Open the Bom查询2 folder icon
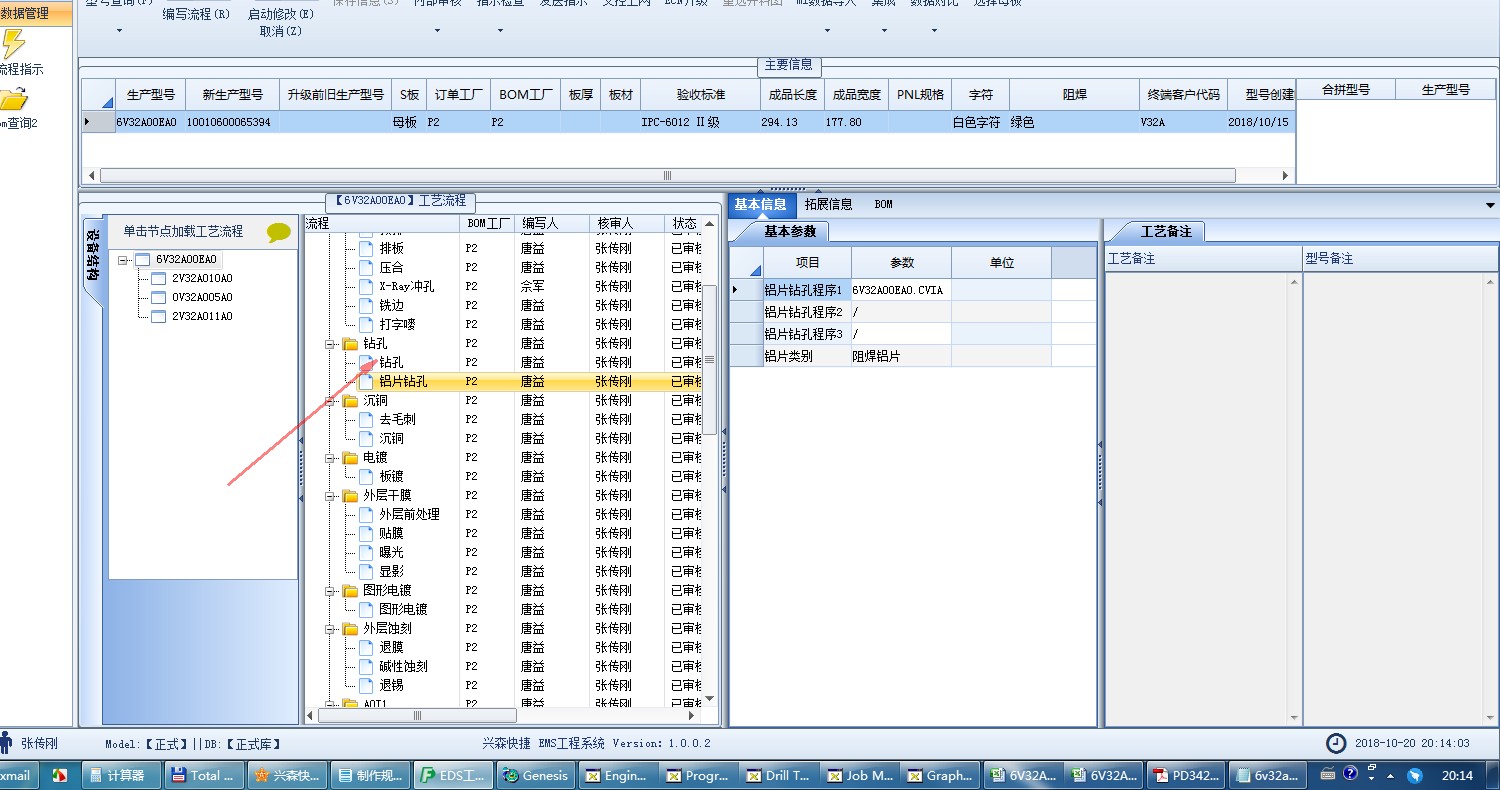Image resolution: width=1500 pixels, height=790 pixels. (13, 99)
